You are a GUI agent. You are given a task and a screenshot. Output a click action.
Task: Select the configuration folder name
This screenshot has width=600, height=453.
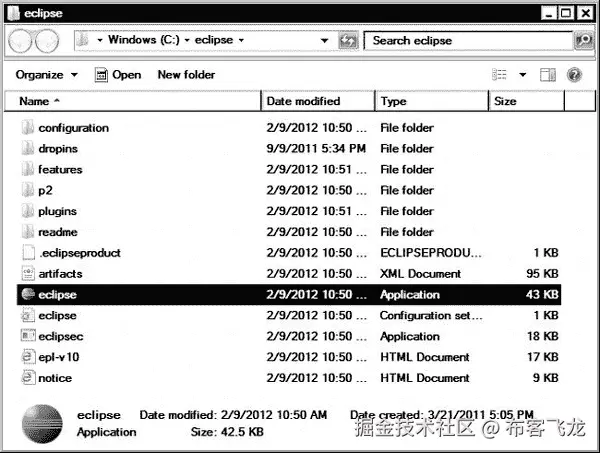tap(73, 128)
